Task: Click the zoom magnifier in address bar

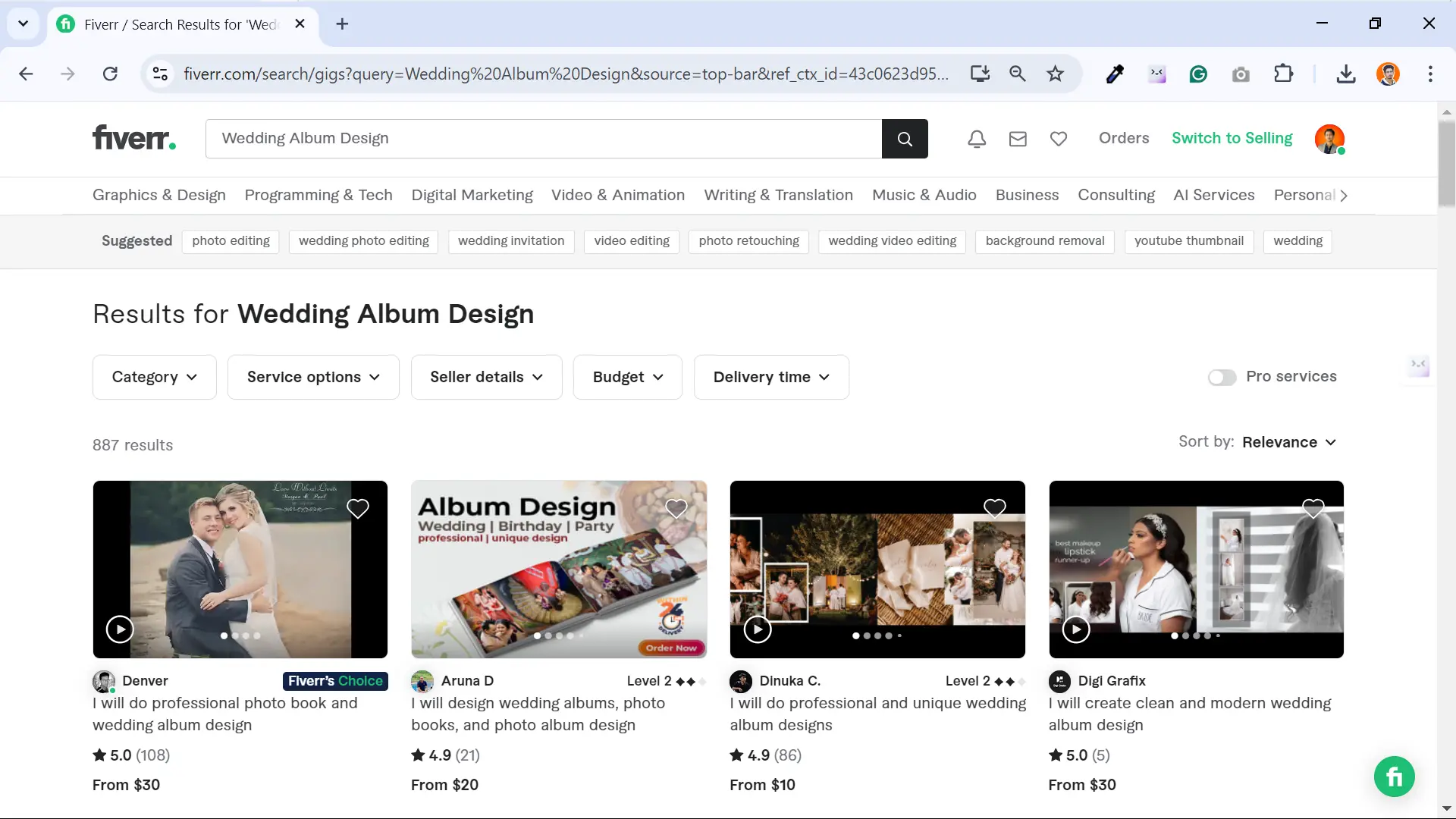Action: point(1017,74)
